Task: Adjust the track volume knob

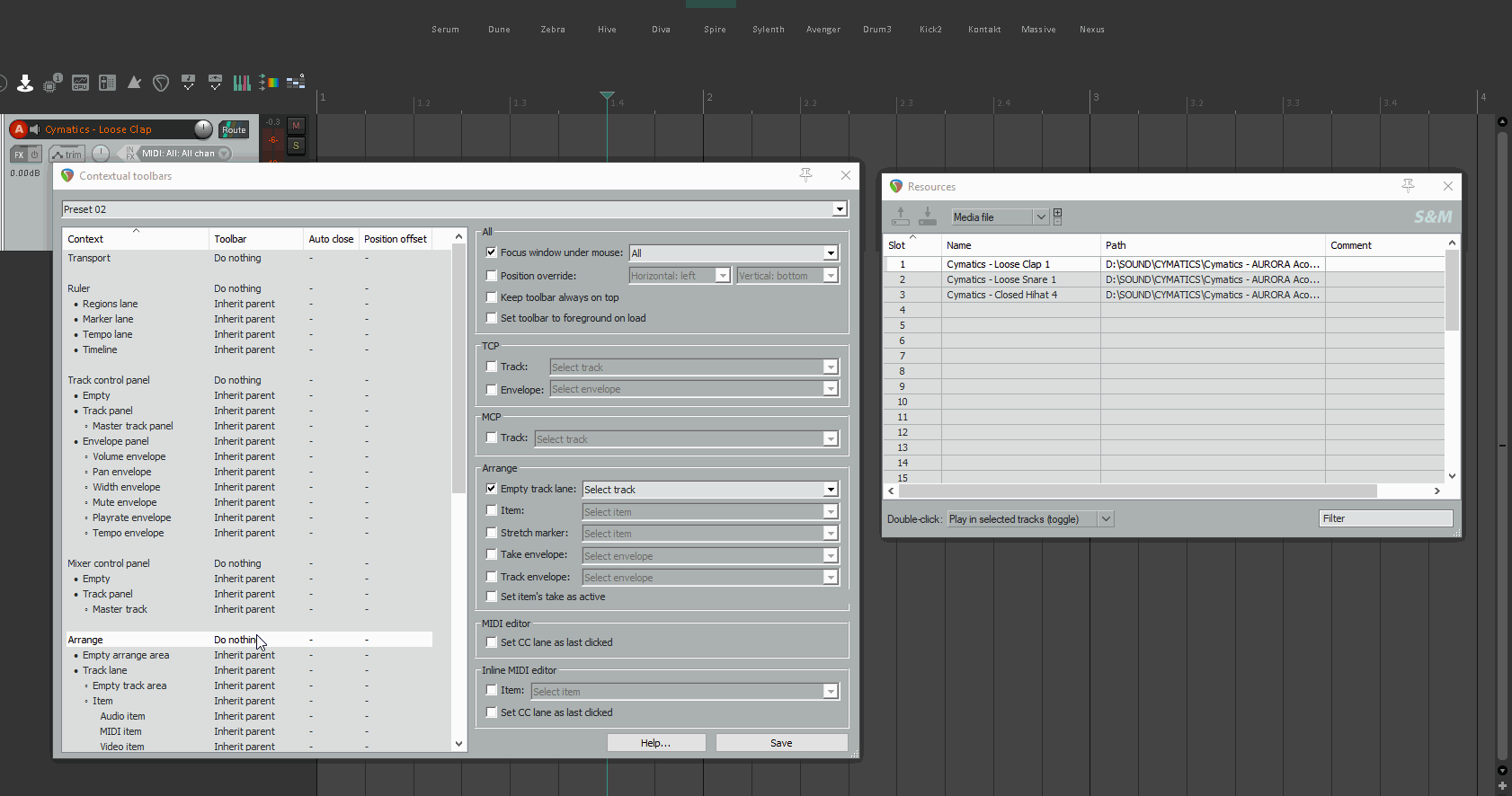Action: point(204,129)
